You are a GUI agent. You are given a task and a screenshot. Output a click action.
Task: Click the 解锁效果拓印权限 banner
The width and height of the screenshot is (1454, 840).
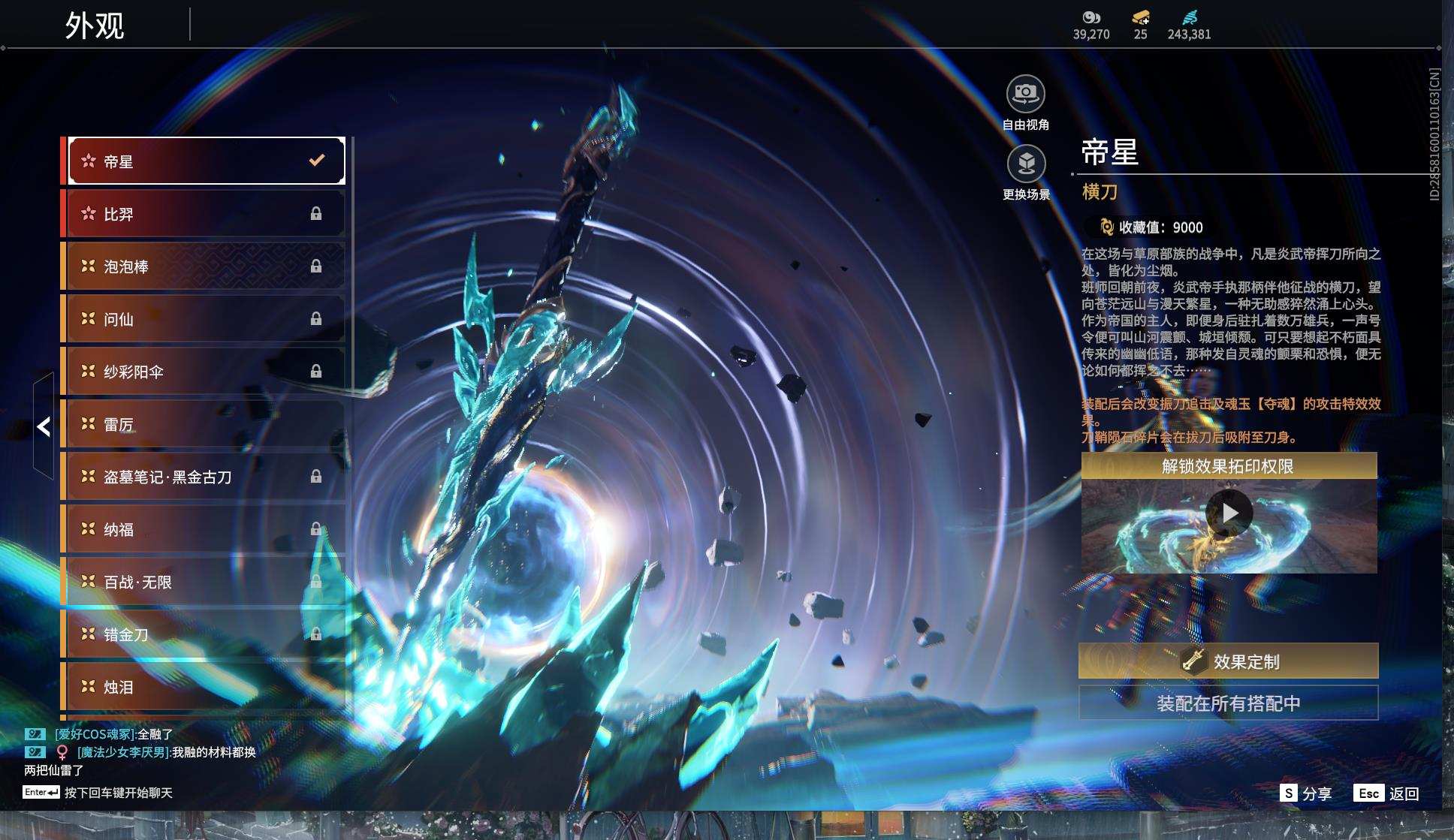pyautogui.click(x=1229, y=466)
